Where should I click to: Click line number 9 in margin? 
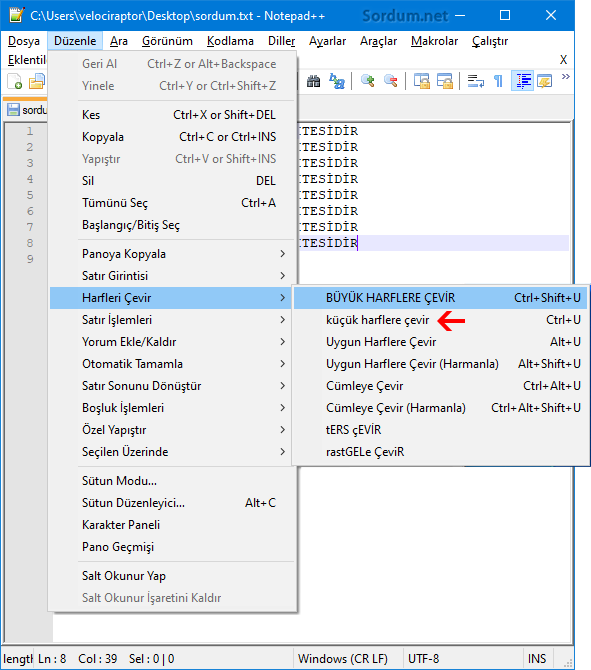(30, 259)
